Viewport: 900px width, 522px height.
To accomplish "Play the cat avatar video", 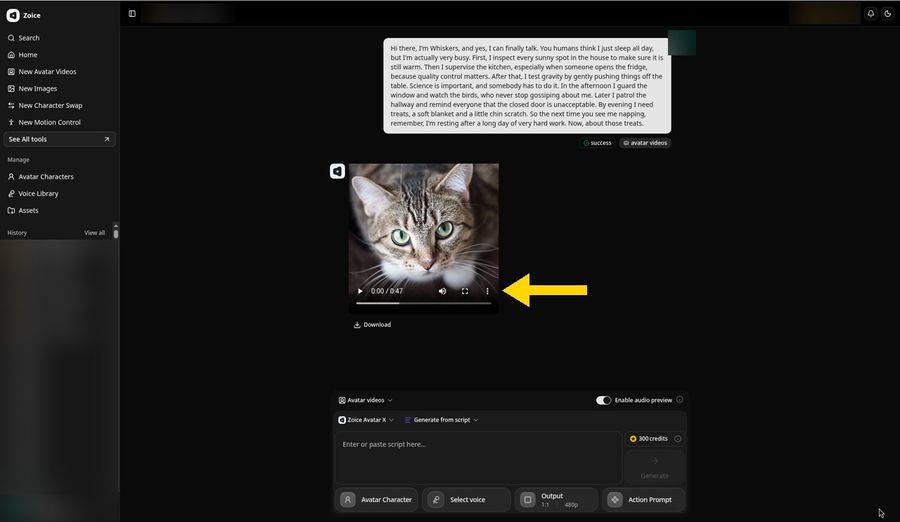I will pyautogui.click(x=360, y=291).
